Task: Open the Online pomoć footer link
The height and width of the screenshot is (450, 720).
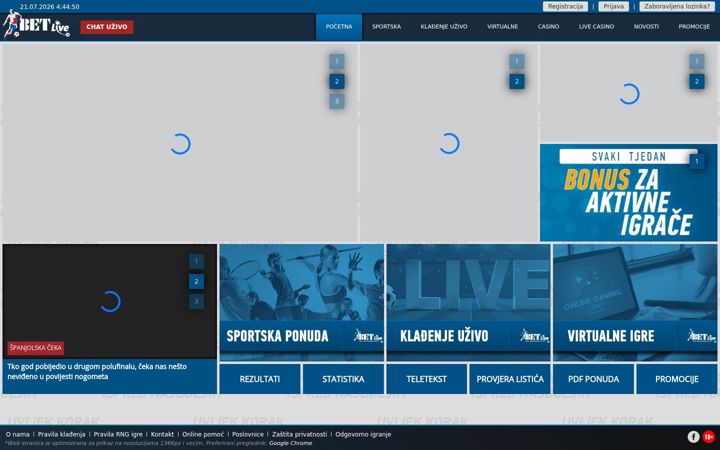Action: tap(203, 434)
